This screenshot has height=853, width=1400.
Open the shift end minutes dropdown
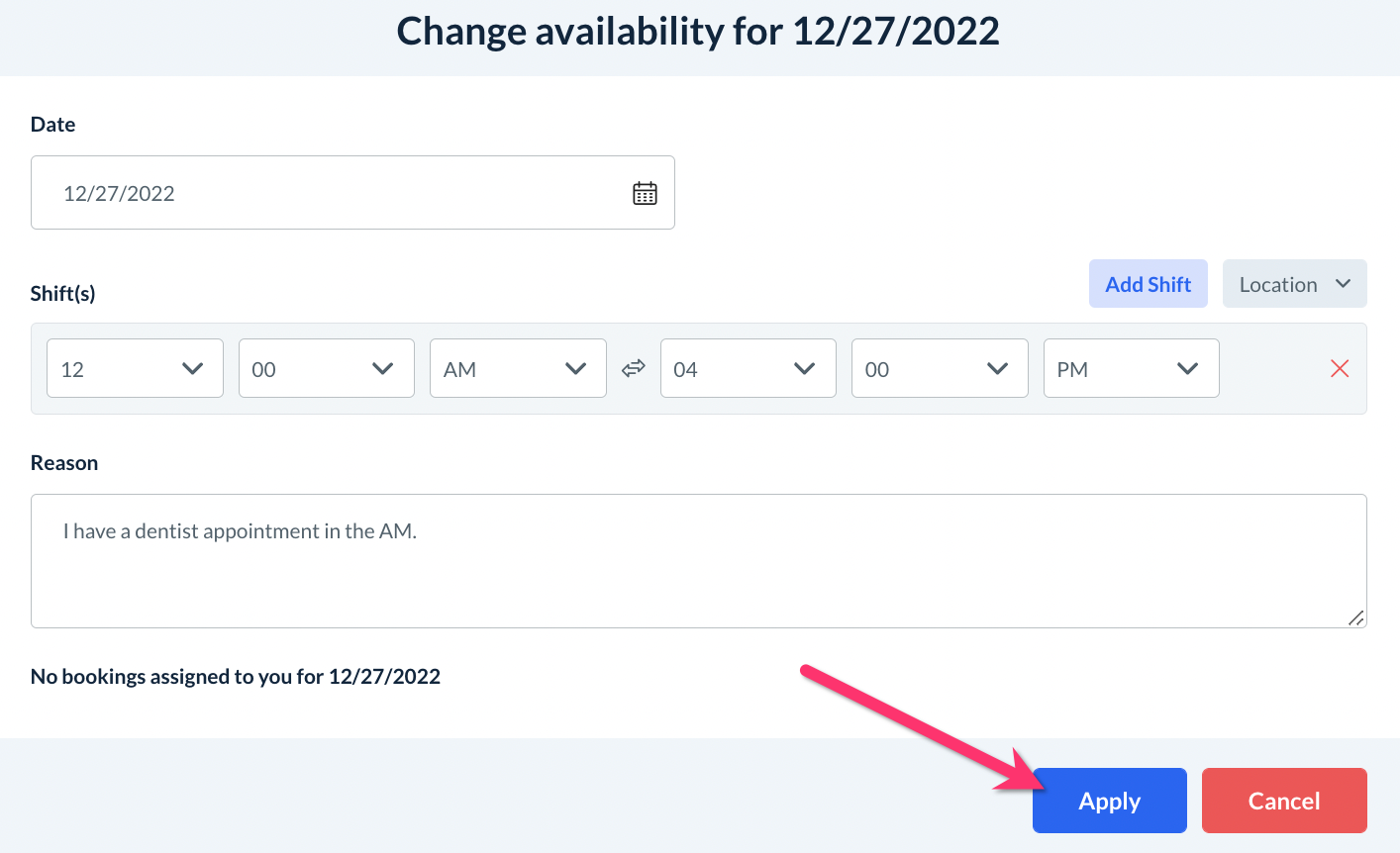[939, 369]
